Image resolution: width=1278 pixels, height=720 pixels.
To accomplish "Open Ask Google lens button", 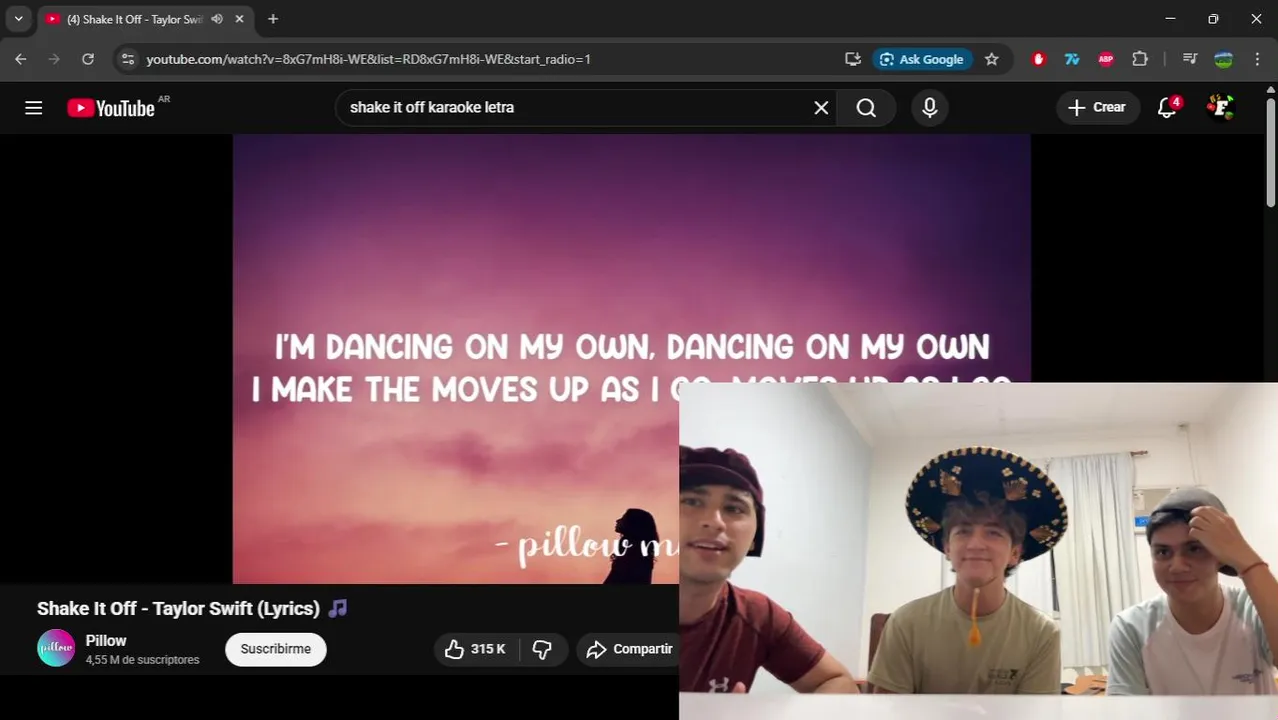I will pyautogui.click(x=921, y=59).
